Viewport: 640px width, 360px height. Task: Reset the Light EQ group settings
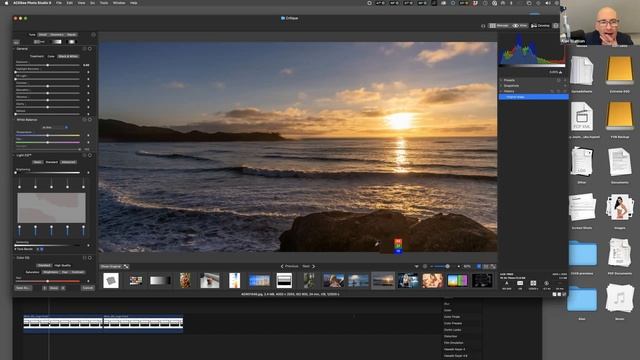pos(90,155)
